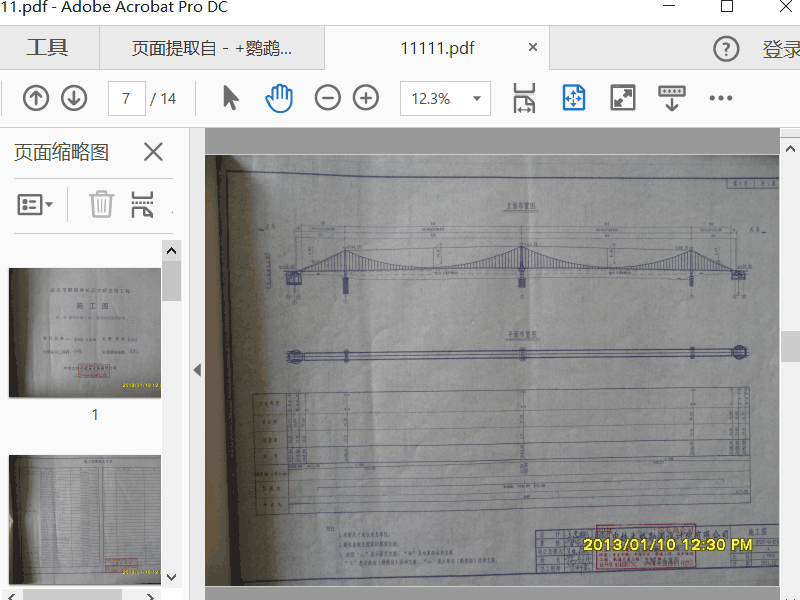Select the 11111.pdf tab
800x600 pixels.
click(x=437, y=48)
